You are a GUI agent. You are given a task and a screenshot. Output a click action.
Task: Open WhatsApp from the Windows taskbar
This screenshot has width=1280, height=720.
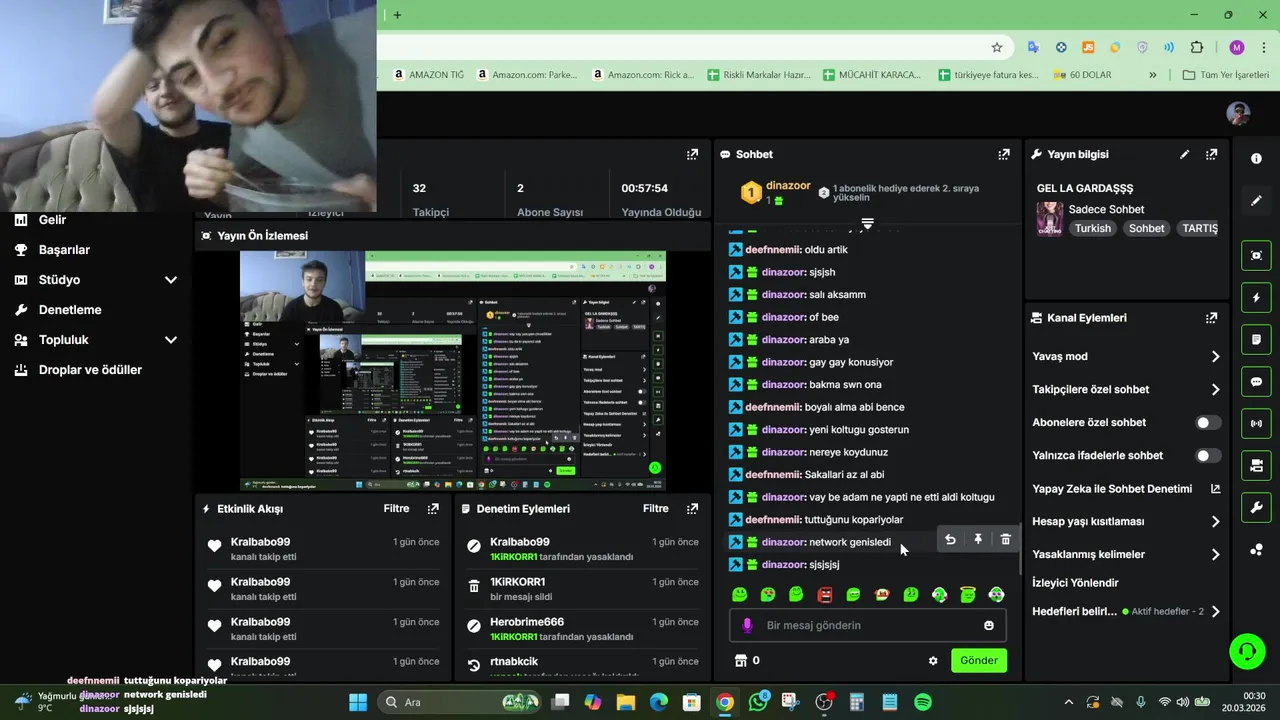tap(758, 702)
